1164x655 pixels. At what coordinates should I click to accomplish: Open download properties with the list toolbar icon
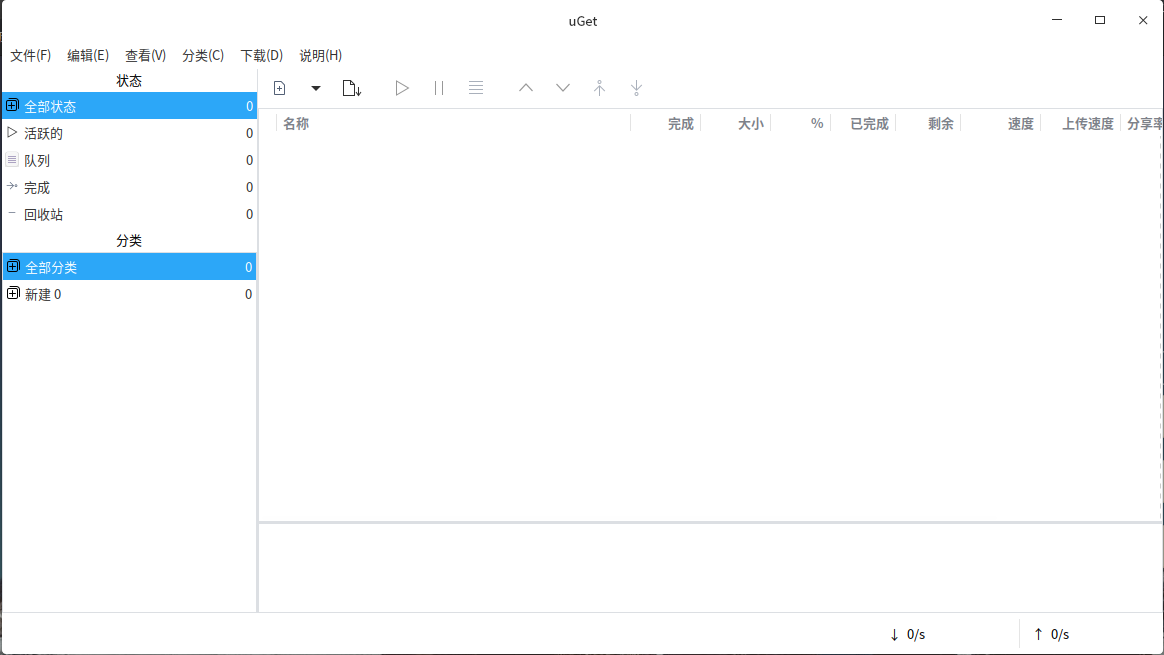475,88
